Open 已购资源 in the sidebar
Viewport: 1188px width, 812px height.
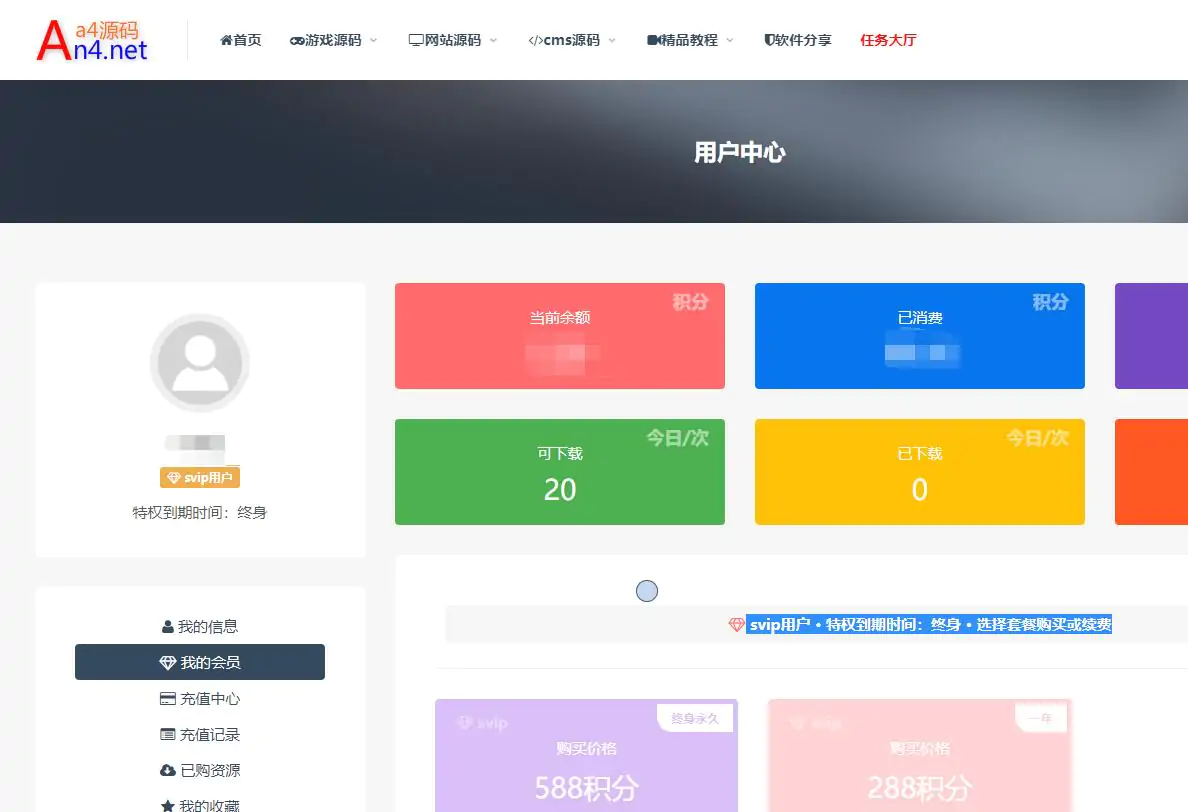pyautogui.click(x=200, y=770)
